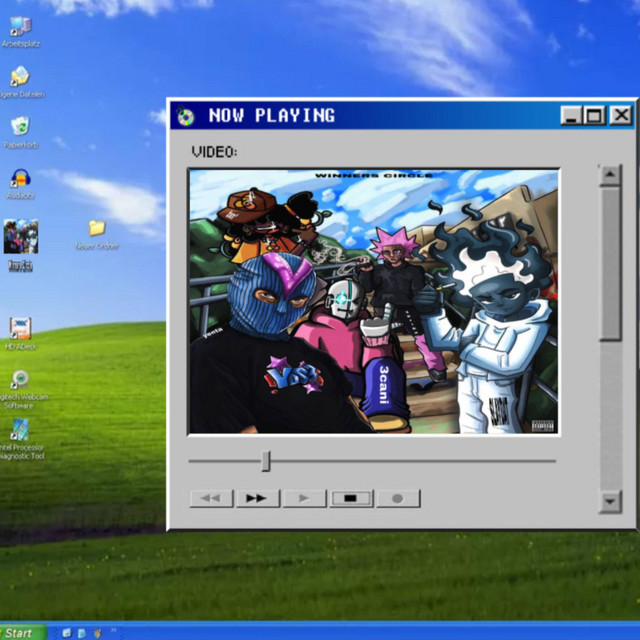Open the Arbeitsplatz desktop icon

[20, 27]
